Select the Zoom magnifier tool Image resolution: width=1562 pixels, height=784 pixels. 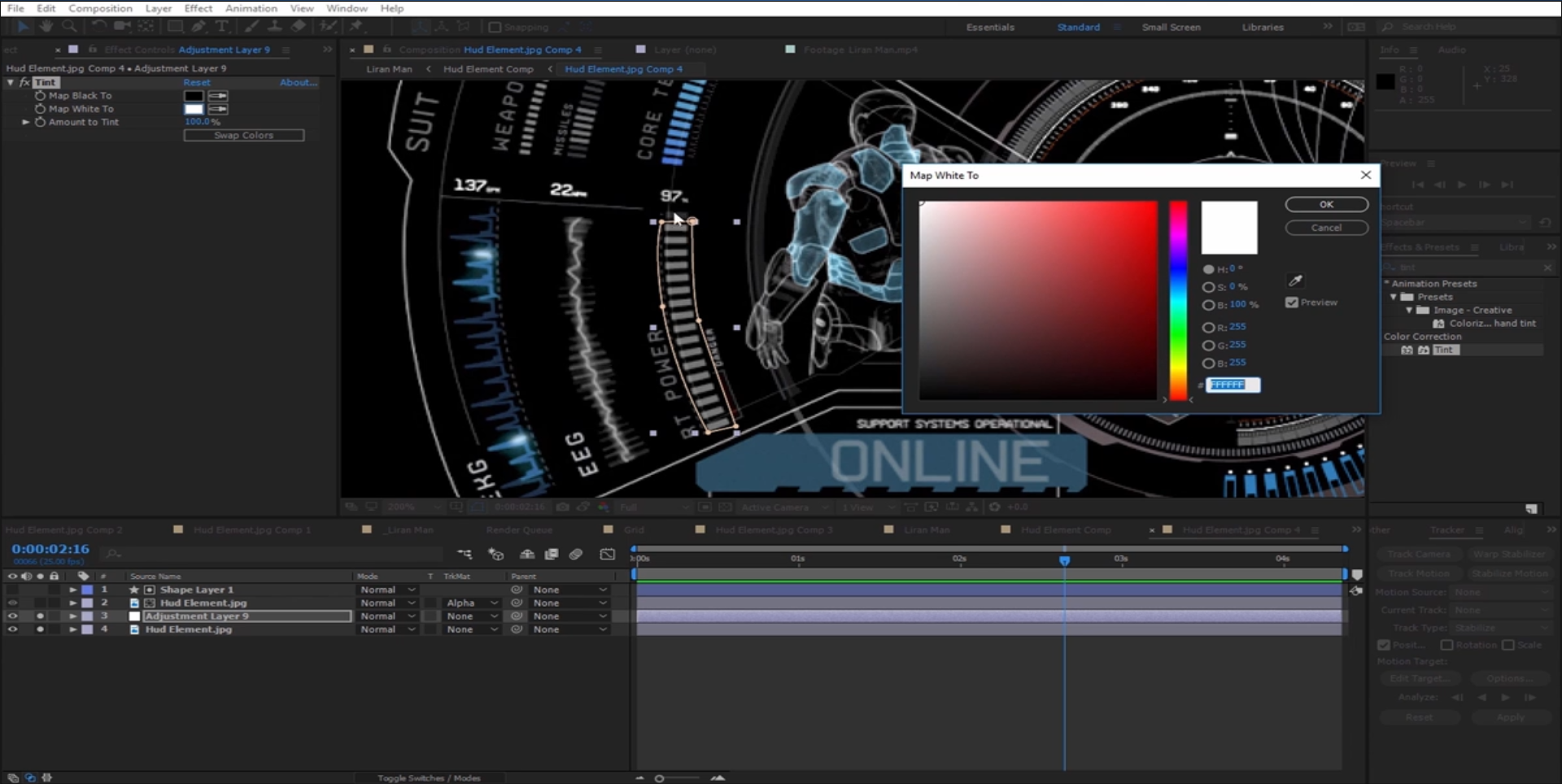(x=70, y=27)
